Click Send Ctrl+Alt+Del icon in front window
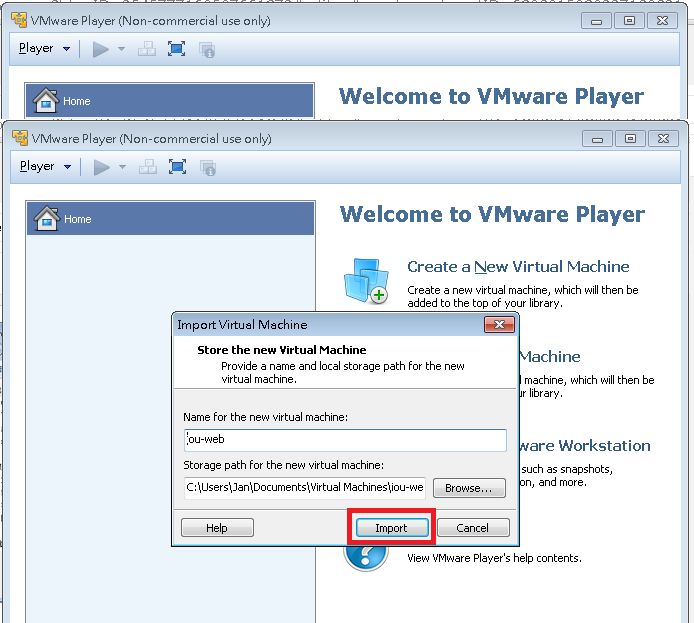The image size is (694, 623). tap(147, 167)
